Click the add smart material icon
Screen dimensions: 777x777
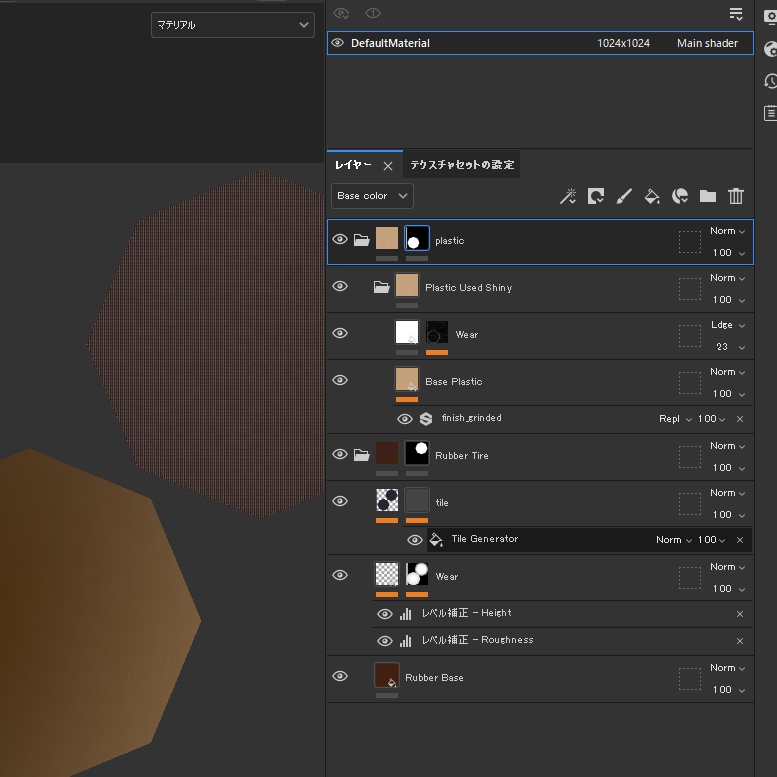click(x=680, y=196)
